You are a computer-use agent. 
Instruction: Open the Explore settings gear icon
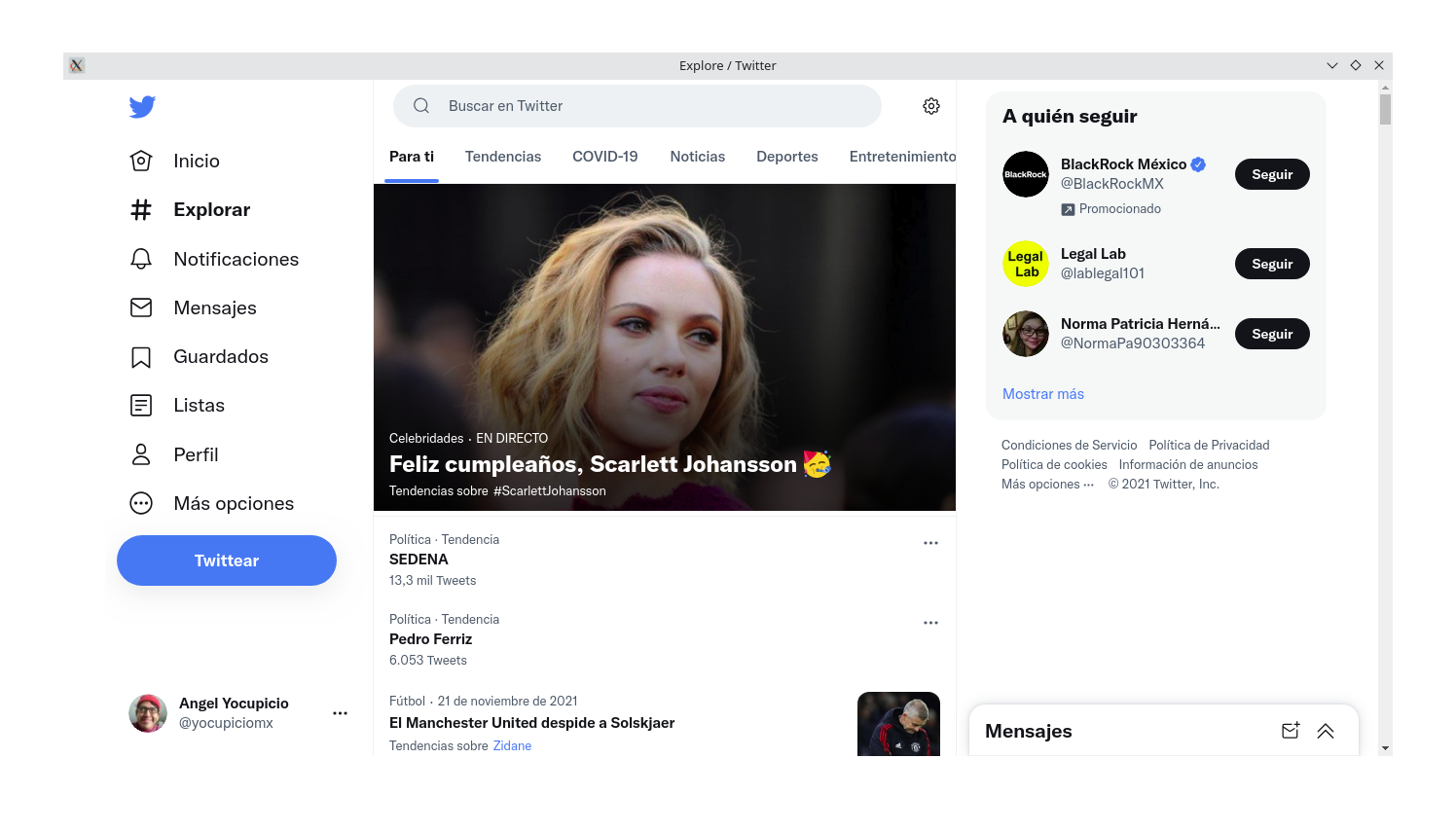click(931, 106)
